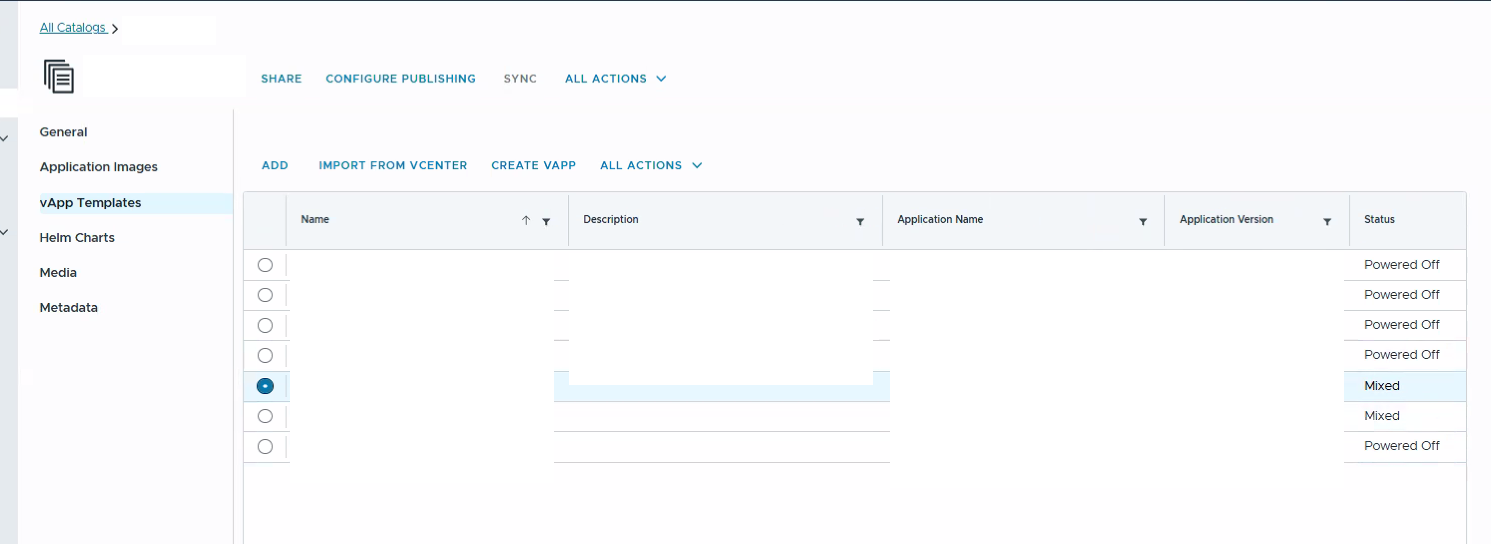Image resolution: width=1491 pixels, height=544 pixels.
Task: Click the Name column sort arrow
Action: point(526,221)
